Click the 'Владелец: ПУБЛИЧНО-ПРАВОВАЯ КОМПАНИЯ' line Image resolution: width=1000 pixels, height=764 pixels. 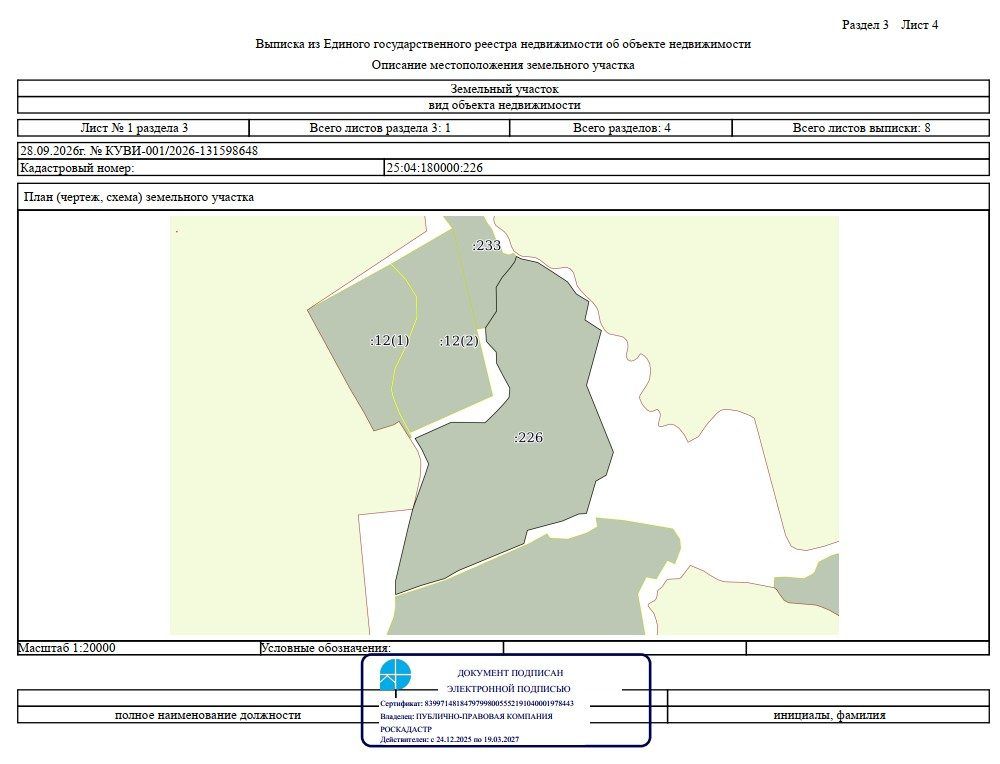click(466, 716)
